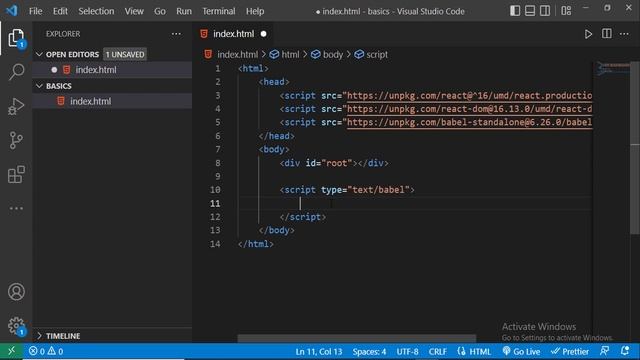640x360 pixels.
Task: Toggle Primary Side Bar layout icon
Action: tap(515, 11)
